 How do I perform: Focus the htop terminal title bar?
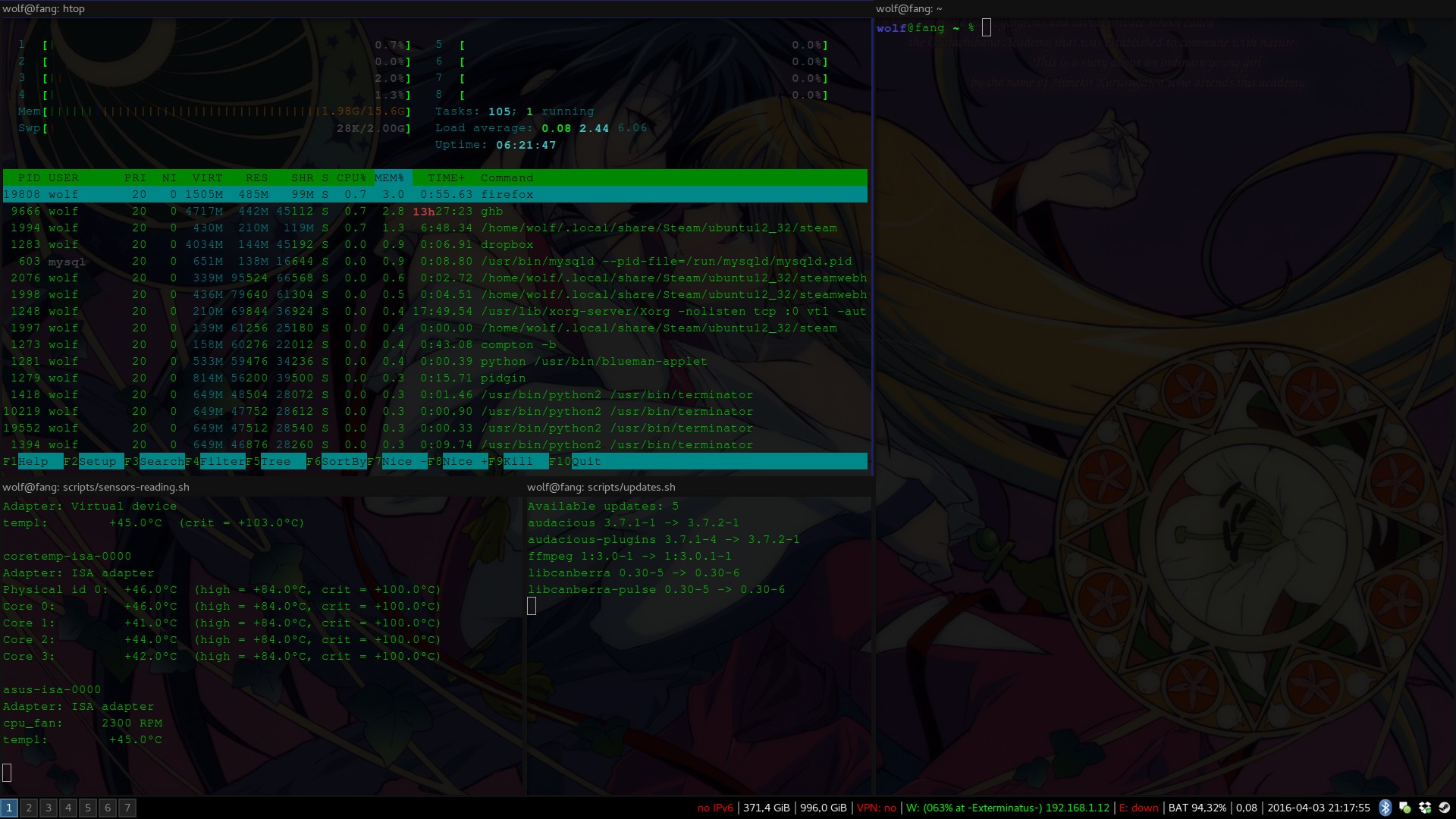437,9
